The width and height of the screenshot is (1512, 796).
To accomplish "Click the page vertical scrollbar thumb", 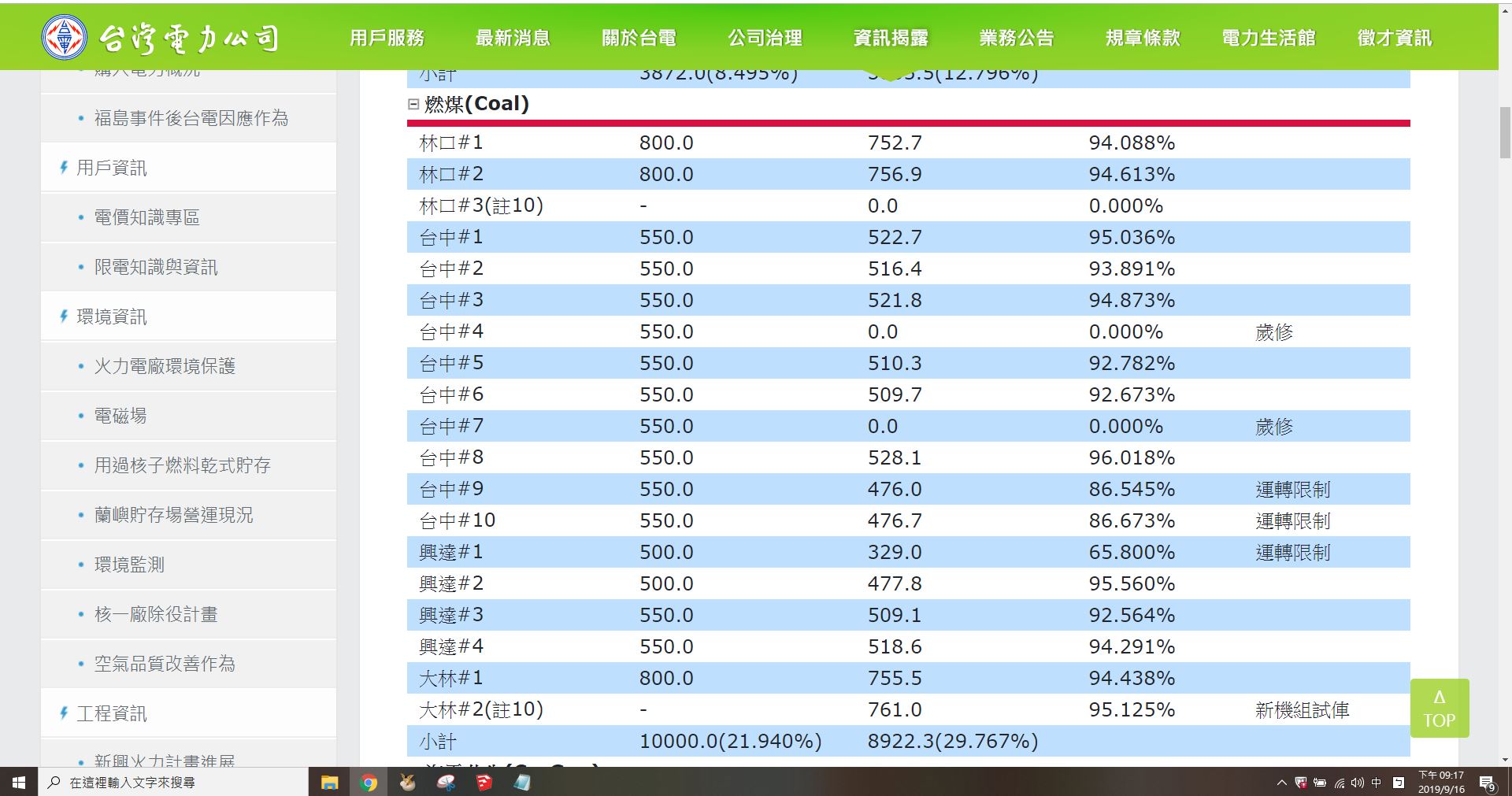I will (1505, 133).
